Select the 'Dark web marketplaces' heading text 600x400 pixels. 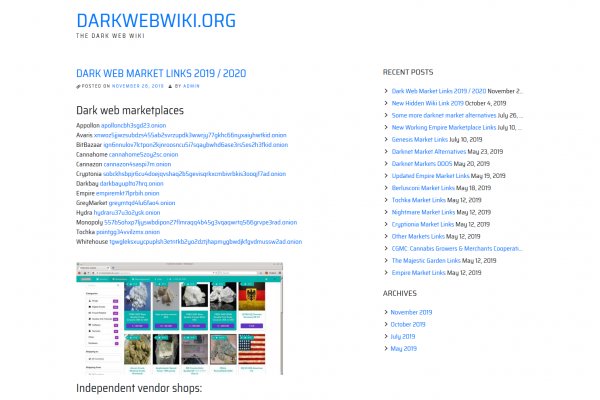[130, 110]
